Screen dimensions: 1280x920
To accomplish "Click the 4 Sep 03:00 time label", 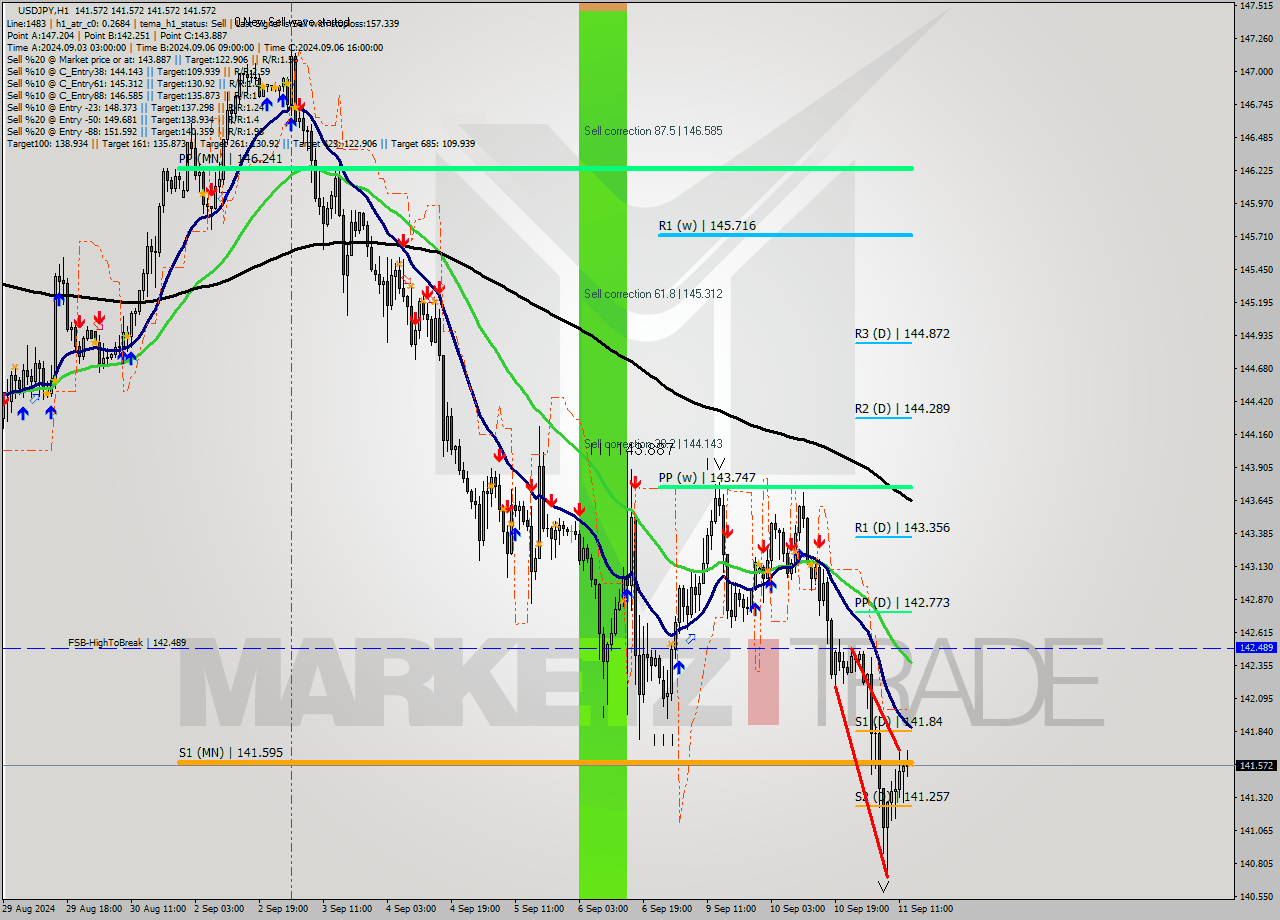I will coord(413,909).
